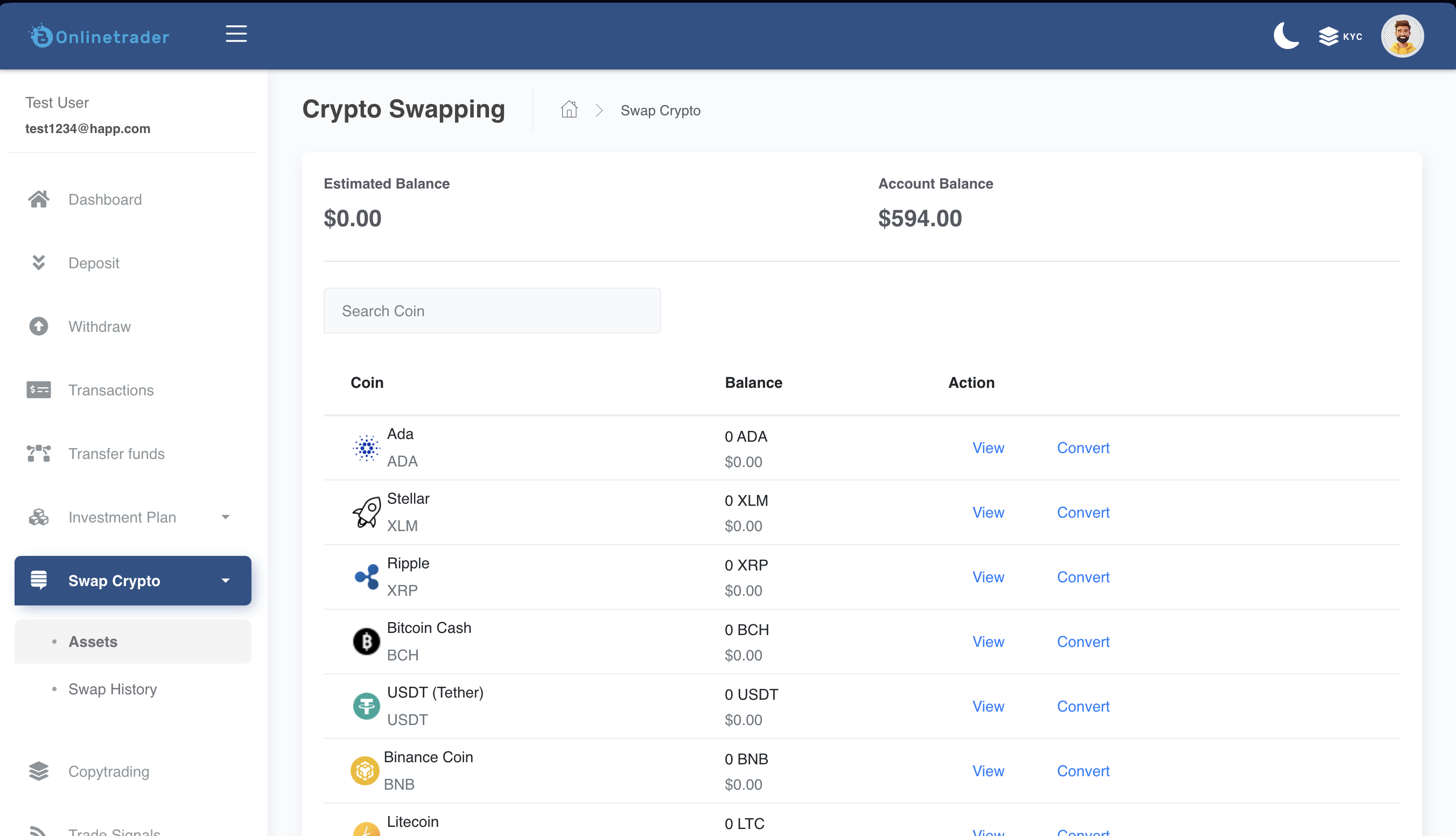
Task: Convert Binance Coin
Action: click(1083, 770)
